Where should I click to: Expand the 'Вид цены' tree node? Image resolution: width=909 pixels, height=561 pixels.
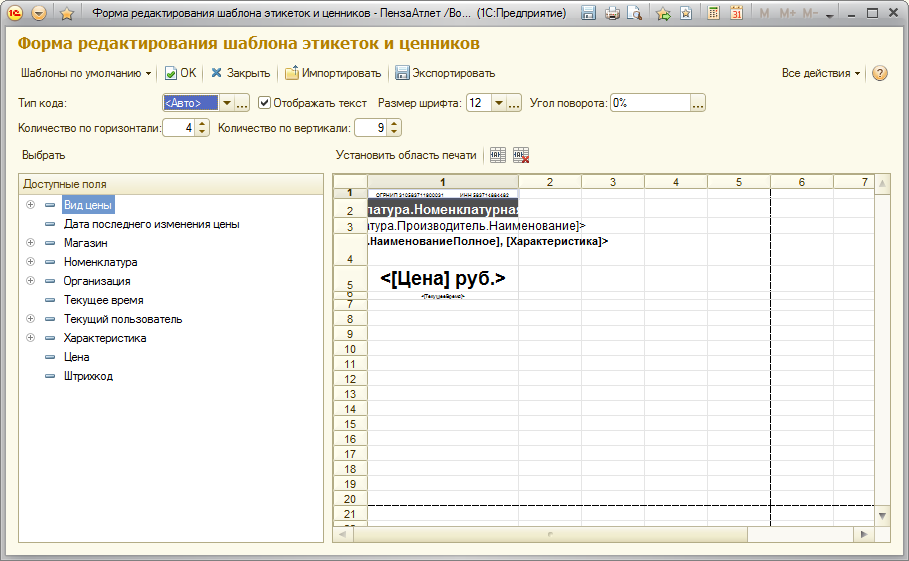31,205
